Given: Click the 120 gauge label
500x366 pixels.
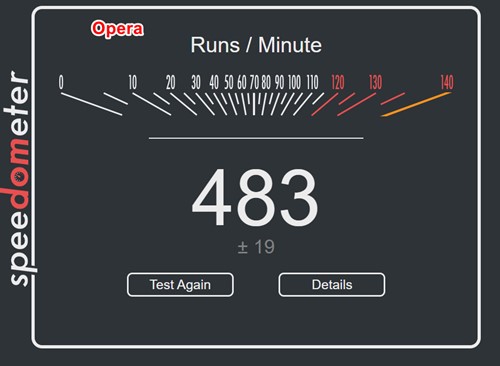Looking at the screenshot, I should coord(337,82).
